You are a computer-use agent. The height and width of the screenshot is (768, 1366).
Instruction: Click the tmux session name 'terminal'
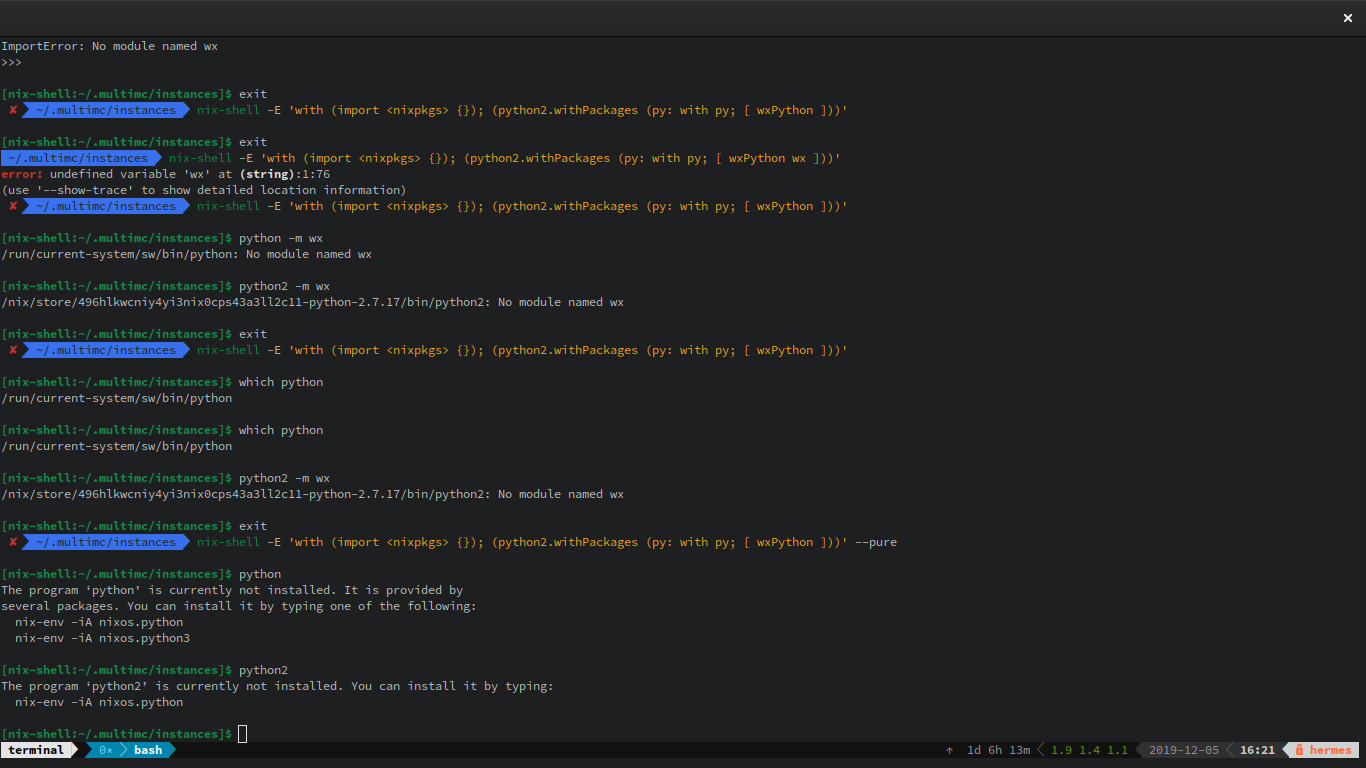coord(36,750)
